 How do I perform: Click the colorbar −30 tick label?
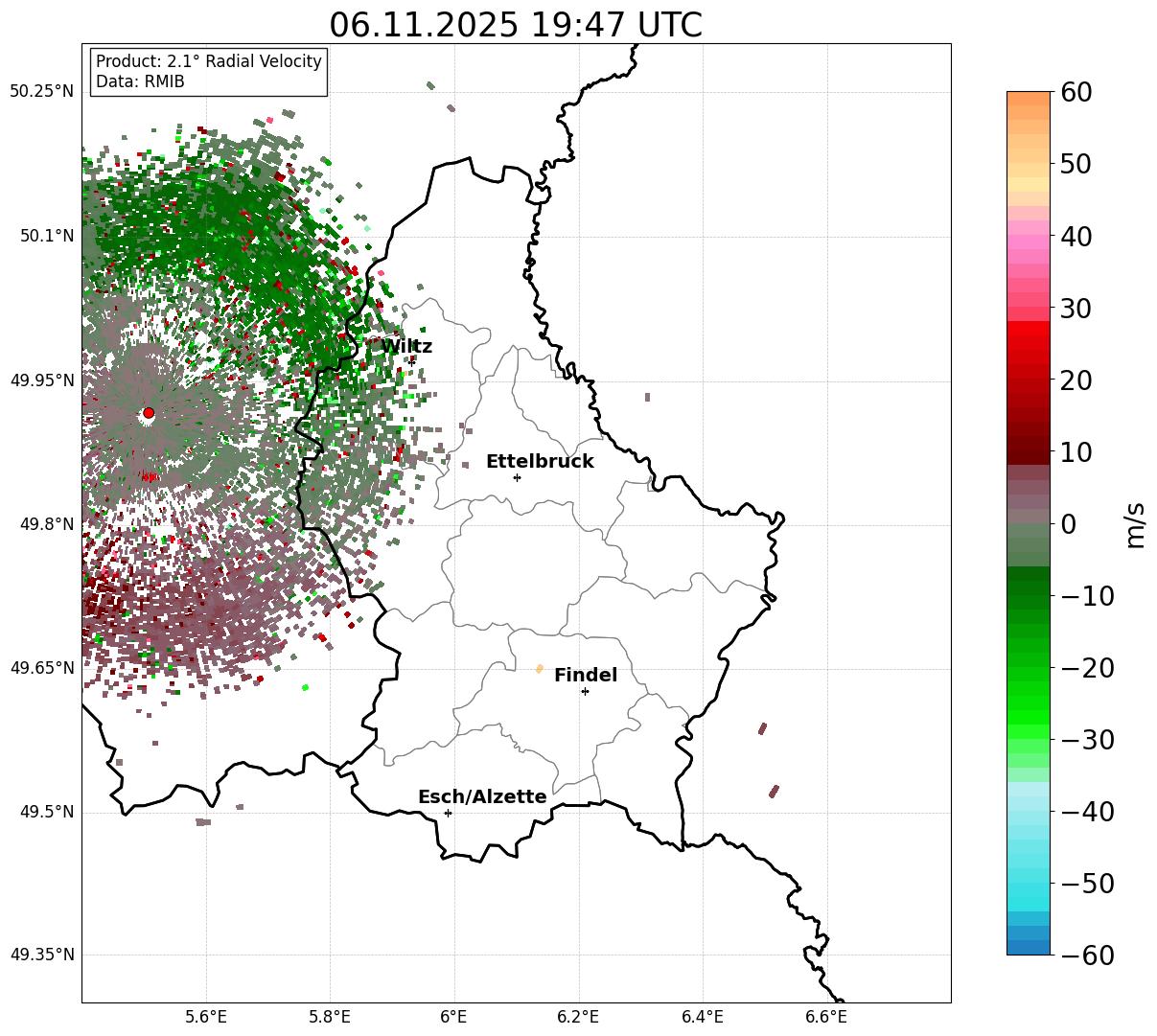click(1087, 740)
